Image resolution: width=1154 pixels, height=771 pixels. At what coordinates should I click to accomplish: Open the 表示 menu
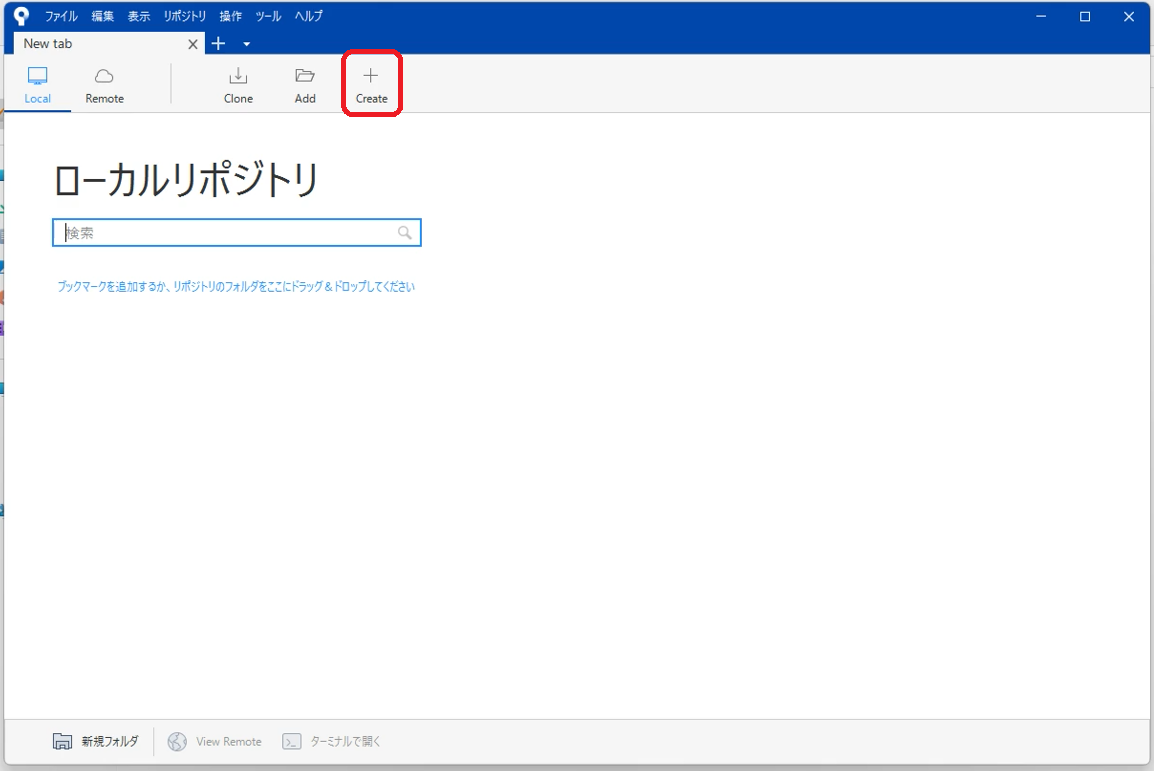[138, 16]
